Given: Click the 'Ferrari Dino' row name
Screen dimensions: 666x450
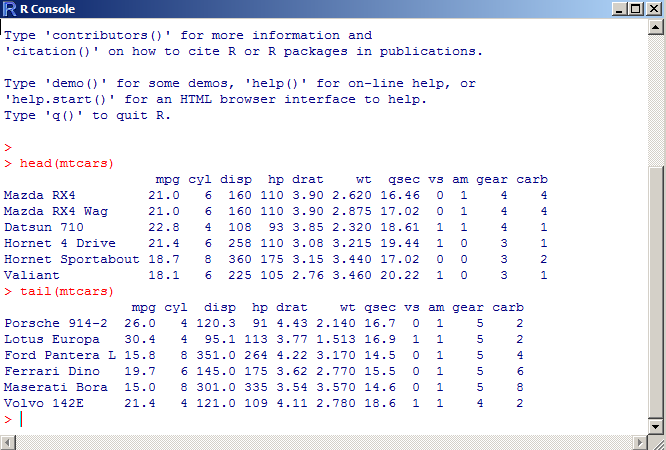Looking at the screenshot, I should pyautogui.click(x=52, y=371).
